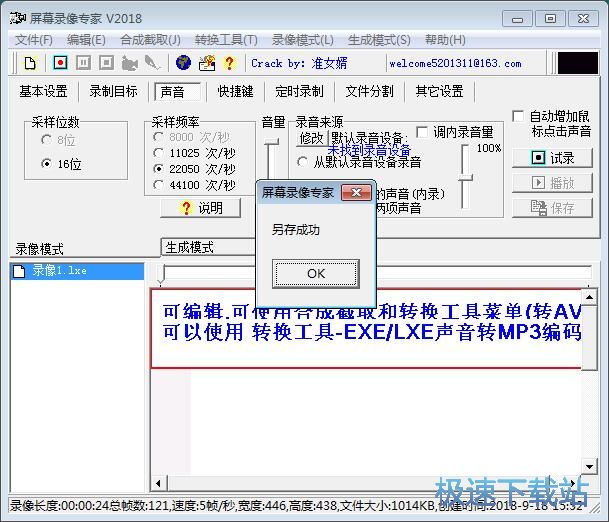Click the preview scroll left arrow
The width and height of the screenshot is (609, 522).
158,483
